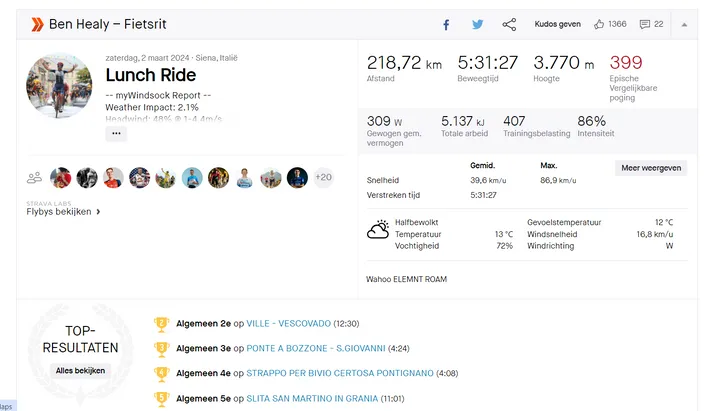The image size is (720, 411).
Task: Collapse the activity header with arrow
Action: click(x=684, y=25)
